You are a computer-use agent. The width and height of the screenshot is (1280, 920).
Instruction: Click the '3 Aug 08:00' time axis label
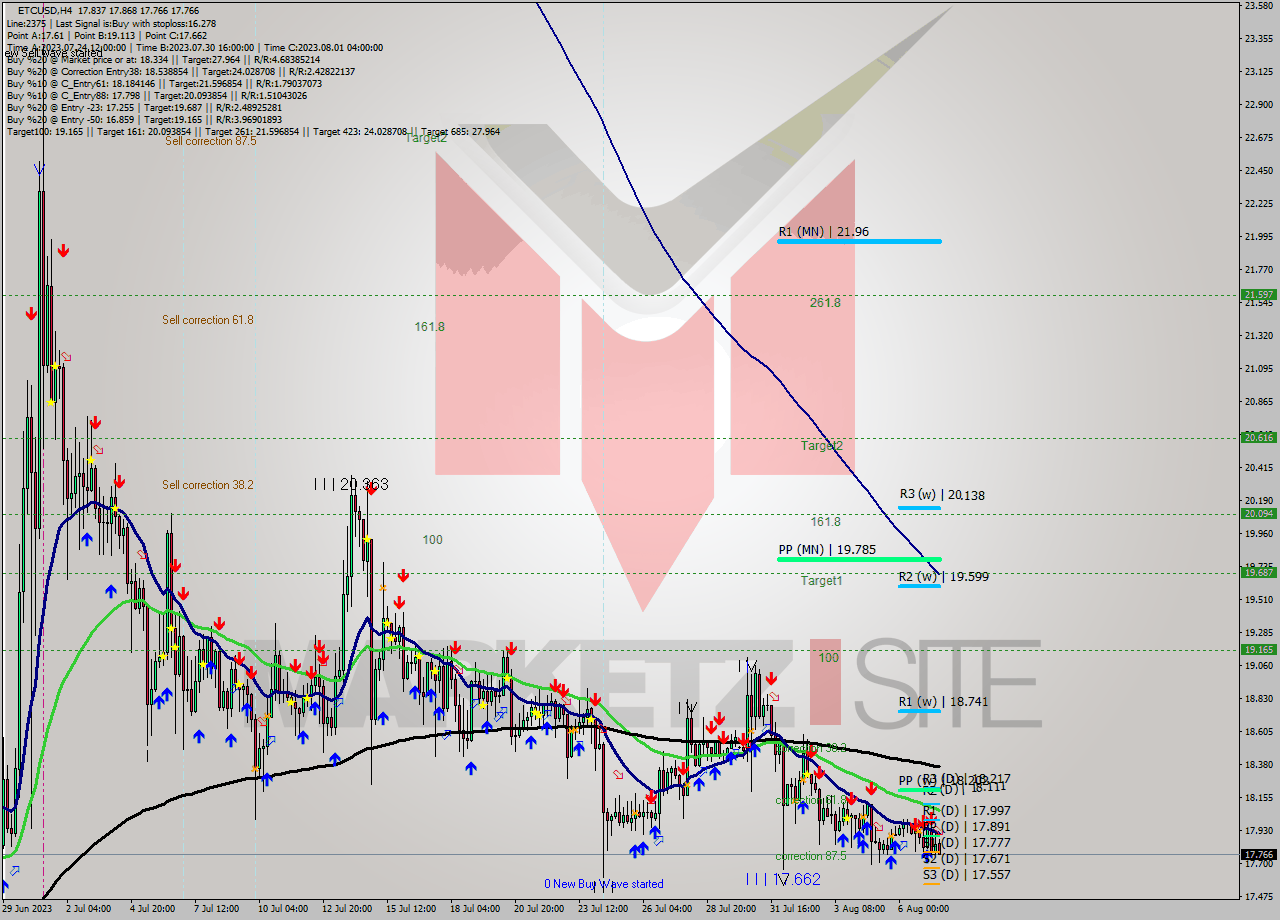pyautogui.click(x=859, y=909)
